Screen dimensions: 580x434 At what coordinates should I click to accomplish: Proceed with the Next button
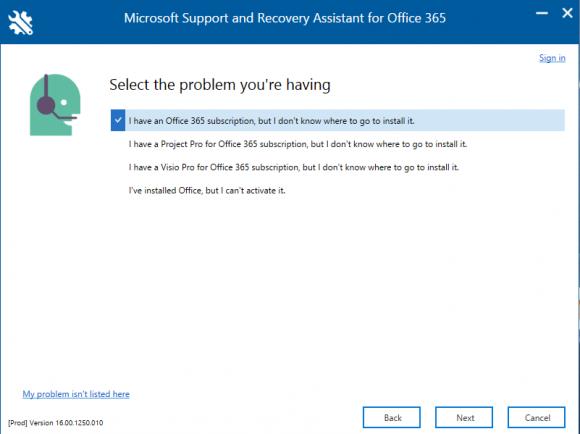(x=464, y=417)
